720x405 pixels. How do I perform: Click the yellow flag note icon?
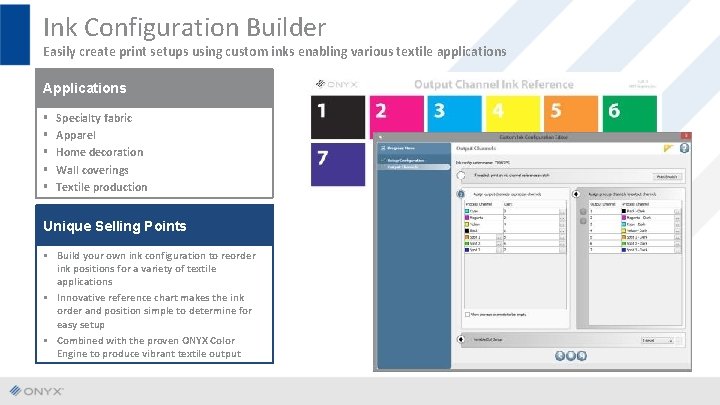[668, 148]
